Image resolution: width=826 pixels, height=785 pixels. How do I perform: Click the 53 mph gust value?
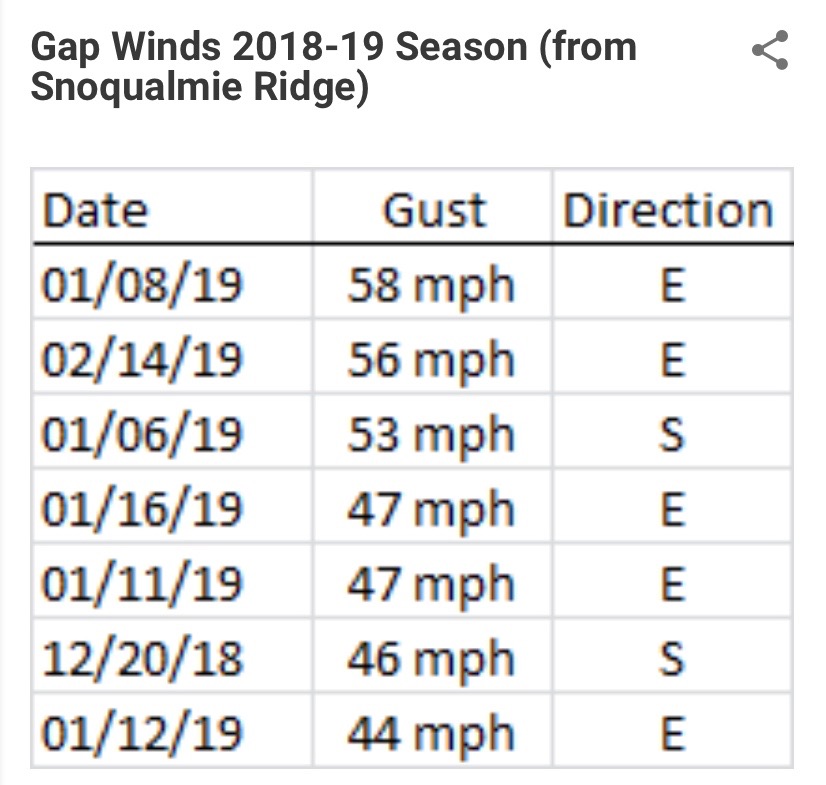click(431, 435)
